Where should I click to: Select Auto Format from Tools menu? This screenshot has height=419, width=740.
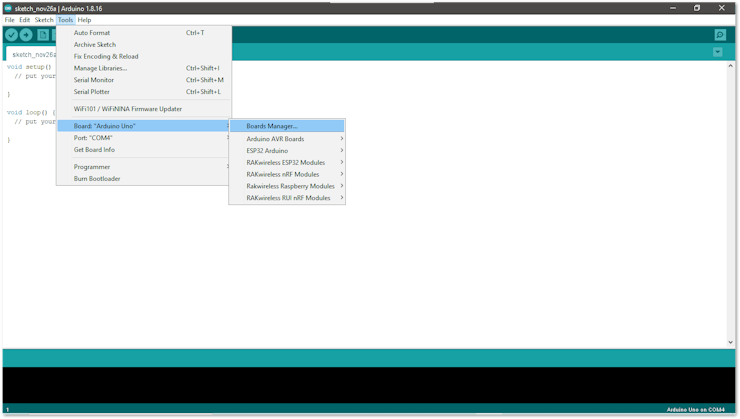coord(144,33)
